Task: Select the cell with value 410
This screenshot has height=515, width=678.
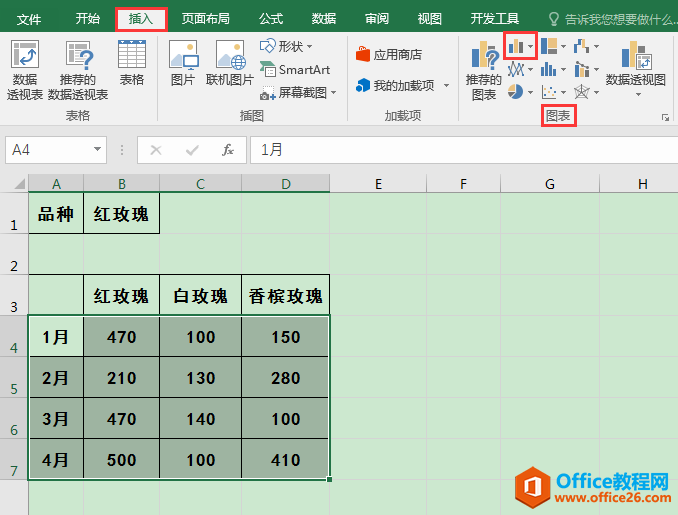Action: click(x=286, y=459)
